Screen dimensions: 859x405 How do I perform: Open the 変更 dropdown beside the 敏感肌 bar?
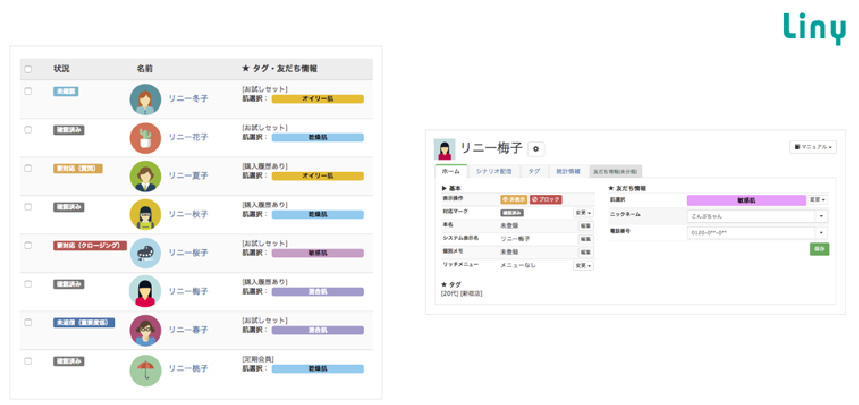[x=818, y=201]
